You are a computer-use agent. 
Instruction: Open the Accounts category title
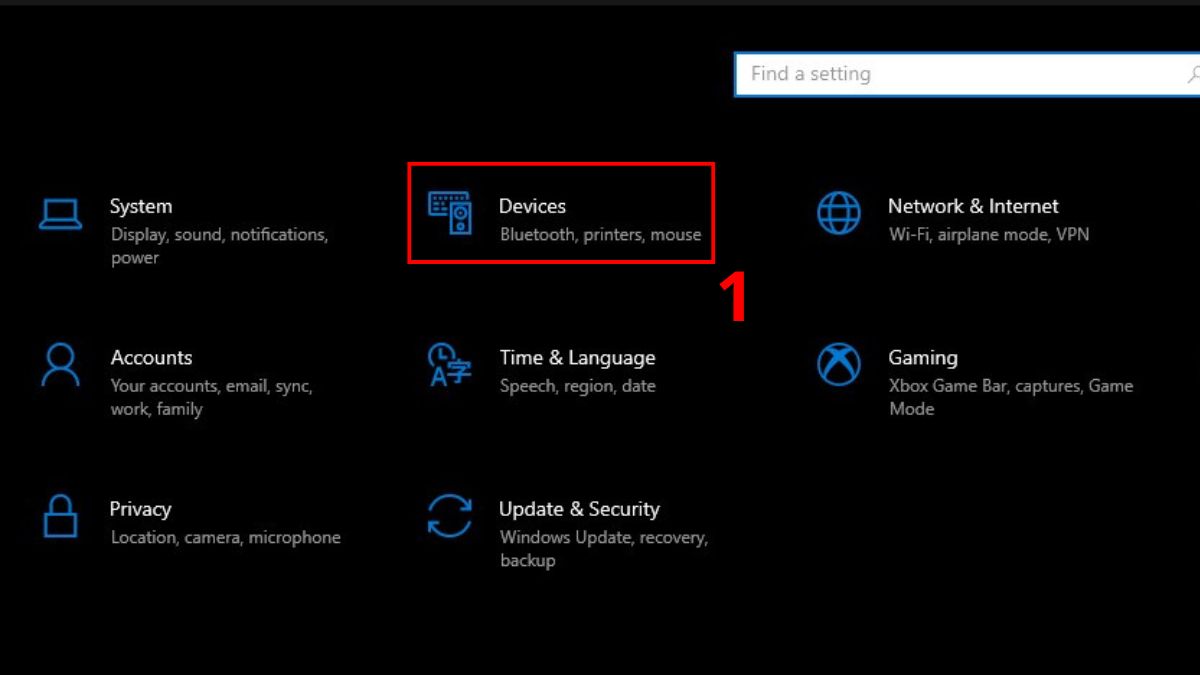[x=151, y=357]
